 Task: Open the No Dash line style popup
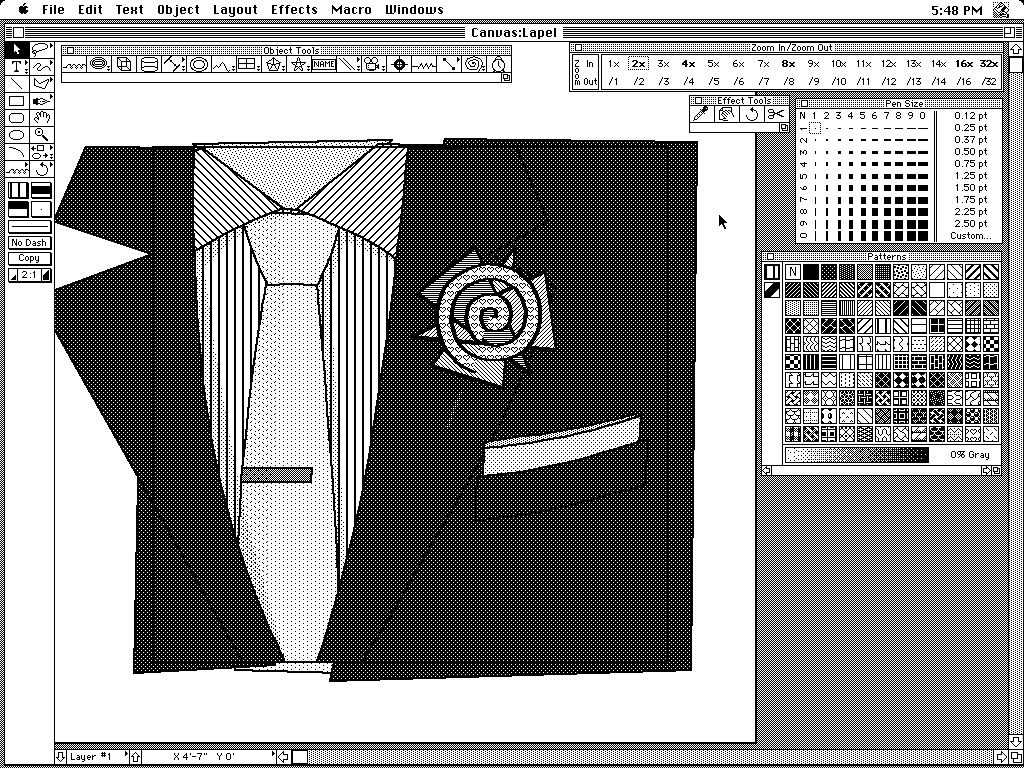[x=29, y=243]
